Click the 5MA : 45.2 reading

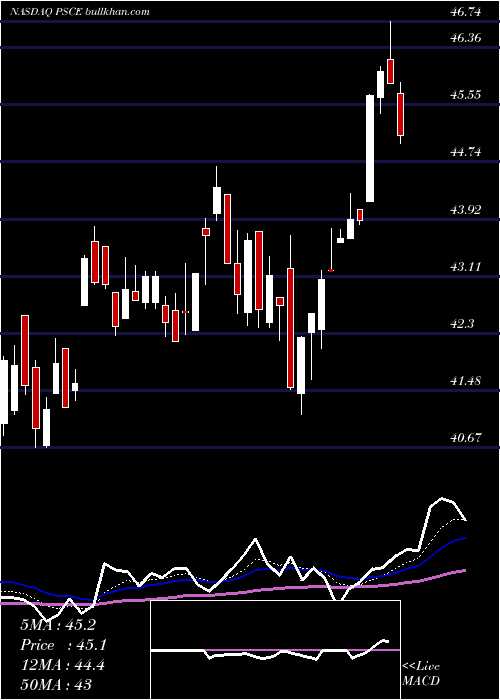[x=58, y=625]
